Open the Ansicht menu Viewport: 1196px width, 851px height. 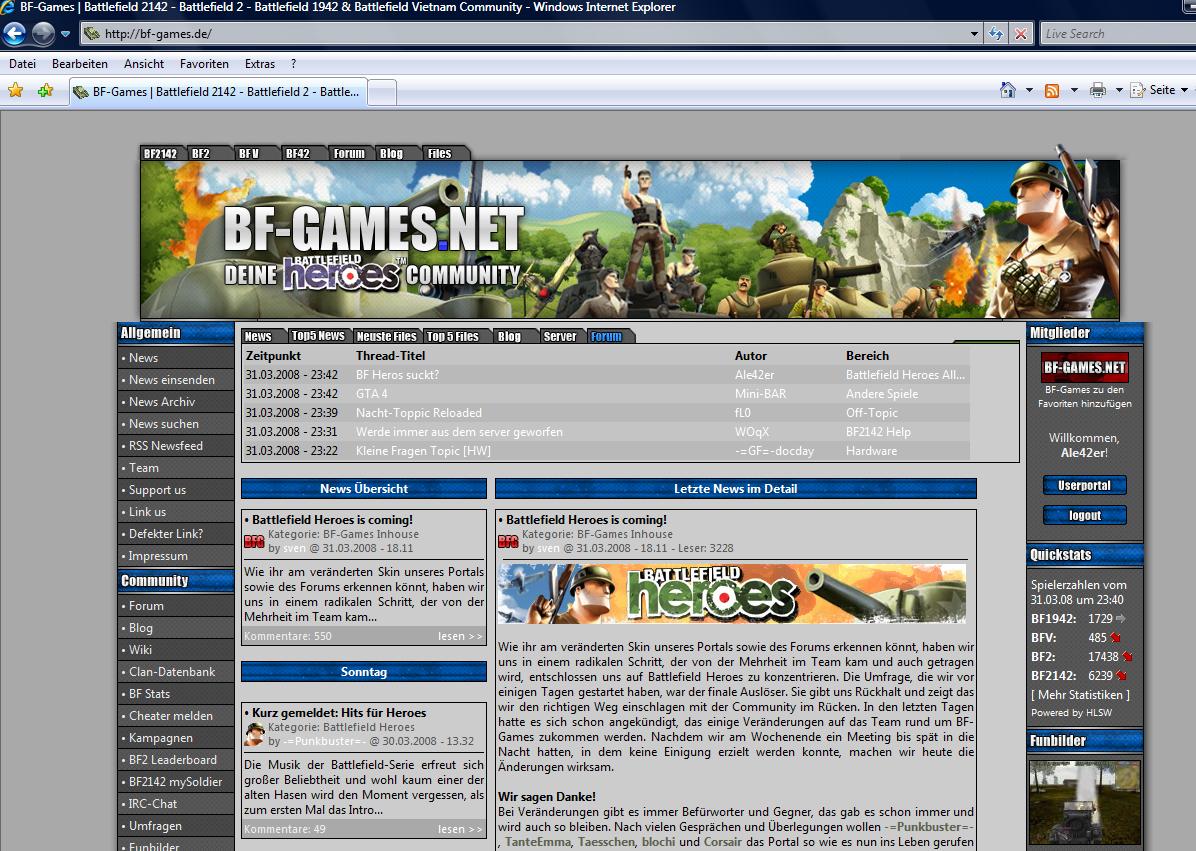tap(143, 64)
